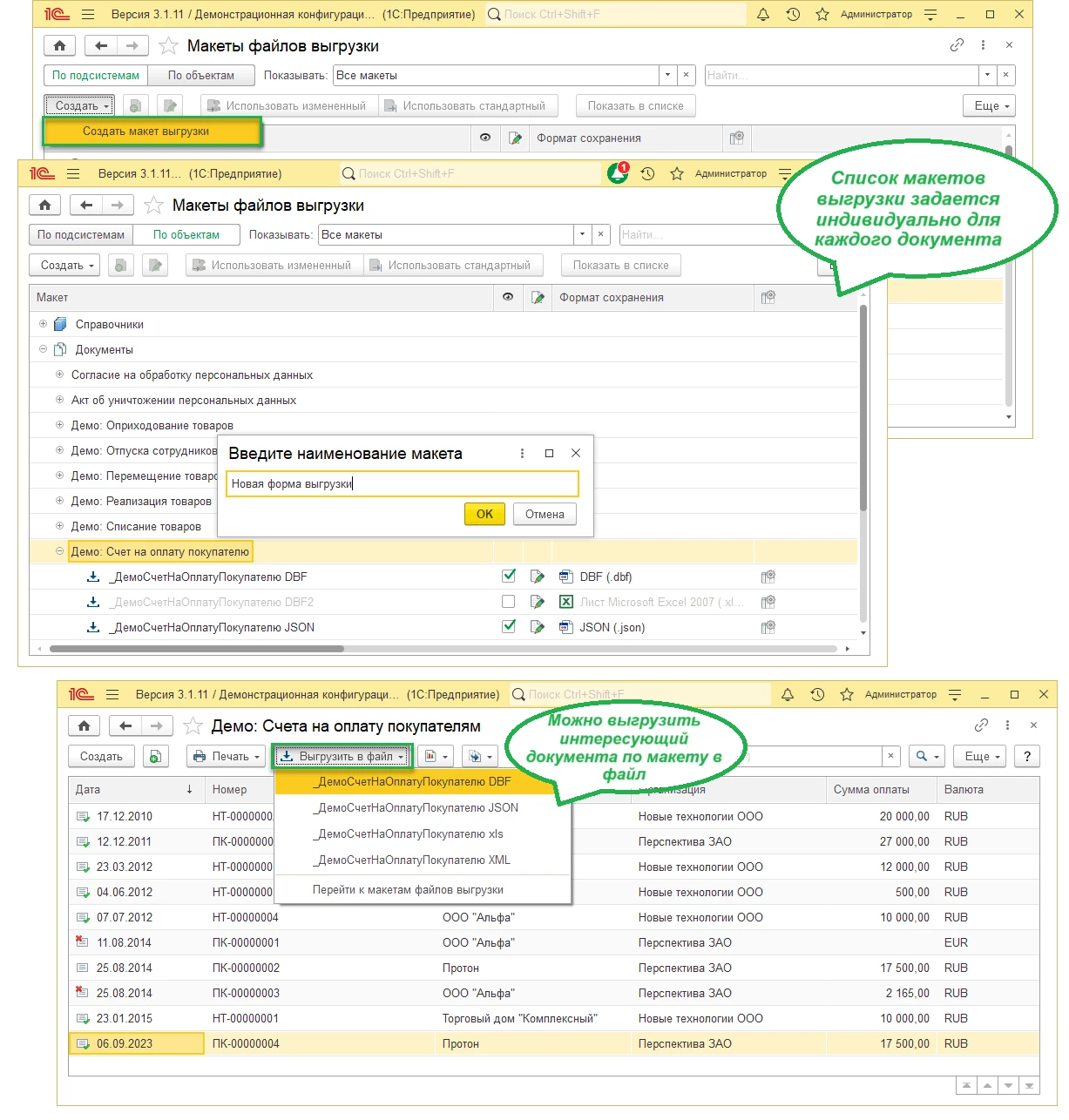
Task: Switch to По подсистемам in top window
Action: point(96,76)
